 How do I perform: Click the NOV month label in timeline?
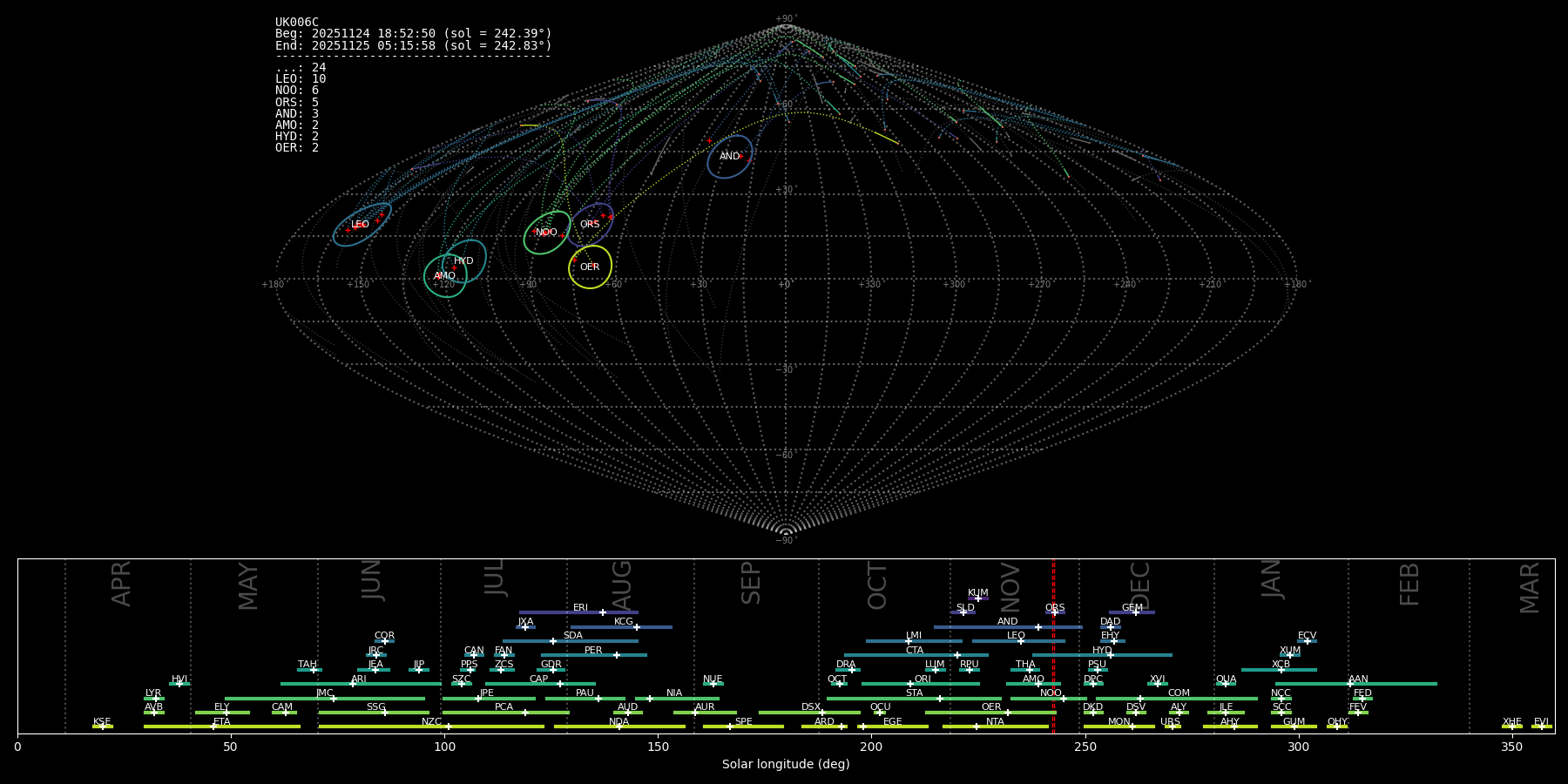pos(1010,585)
